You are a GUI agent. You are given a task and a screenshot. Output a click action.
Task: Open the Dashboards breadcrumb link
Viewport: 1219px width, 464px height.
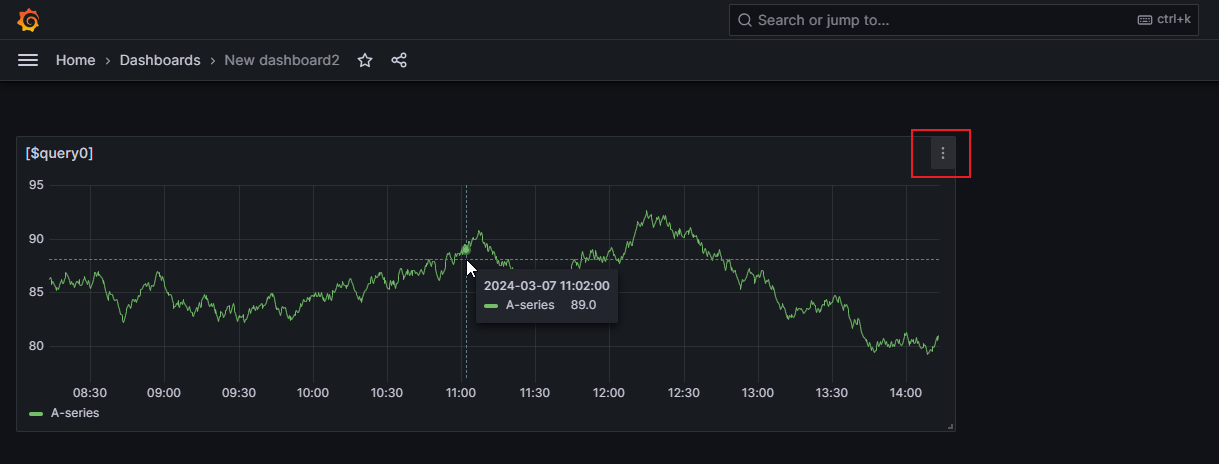point(160,60)
